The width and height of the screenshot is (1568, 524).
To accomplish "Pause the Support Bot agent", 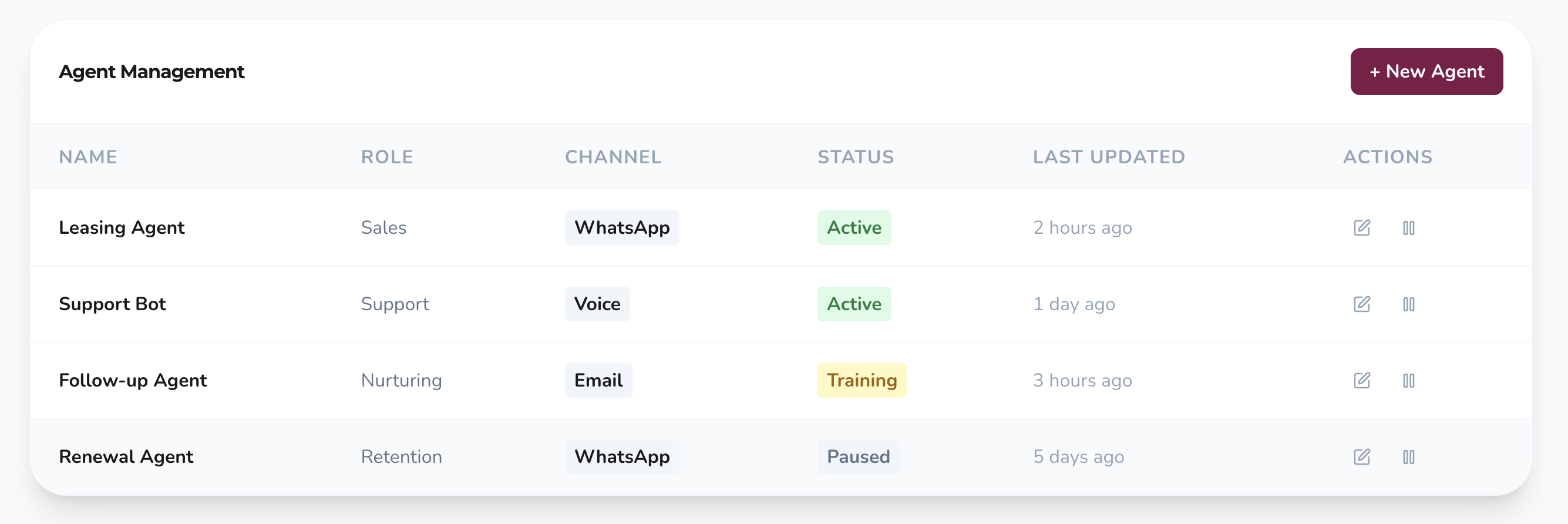I will 1408,304.
